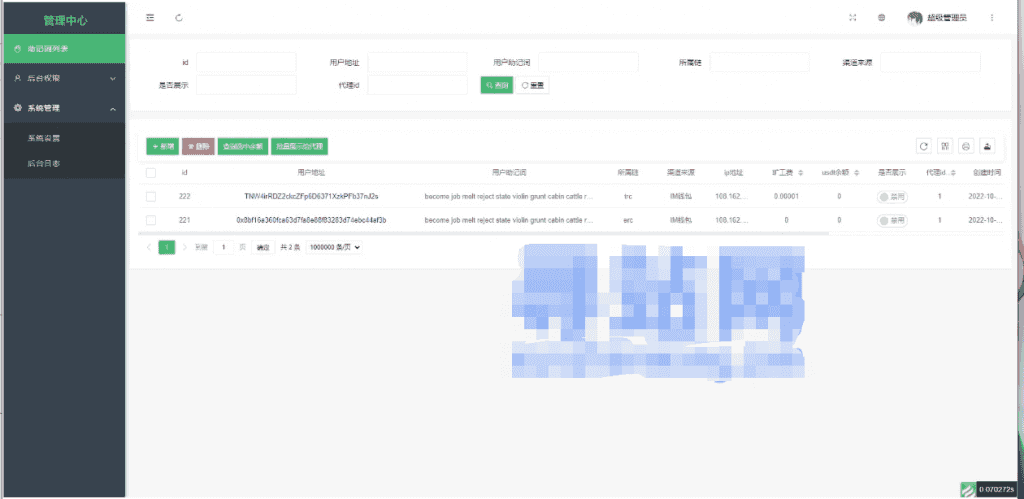Click address TNW4irRDZ2ckcZFp6D6371XzkPFb37nJ2s
The width and height of the screenshot is (1024, 499).
(312, 196)
